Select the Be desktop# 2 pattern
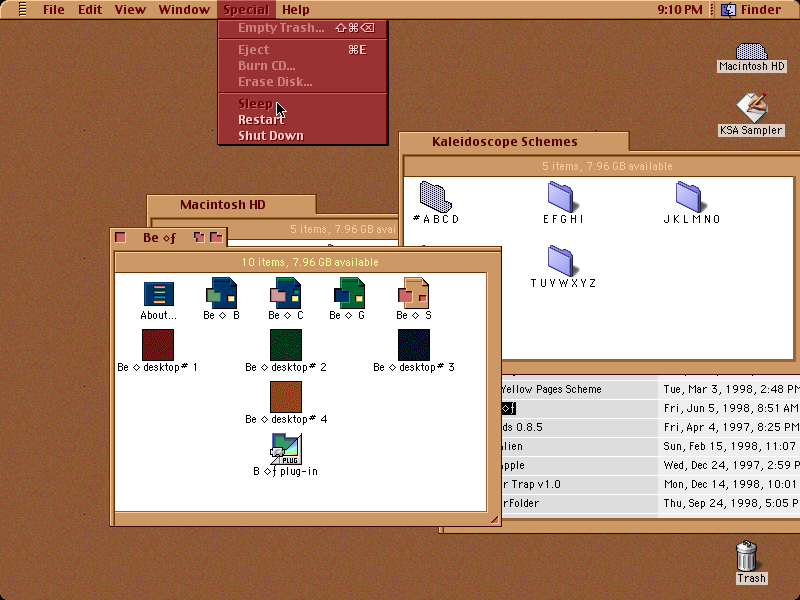 (286, 345)
